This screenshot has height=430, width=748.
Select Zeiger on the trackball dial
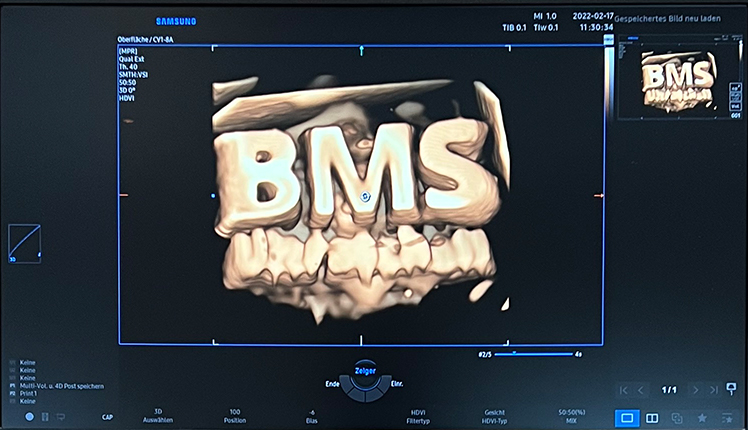click(365, 370)
